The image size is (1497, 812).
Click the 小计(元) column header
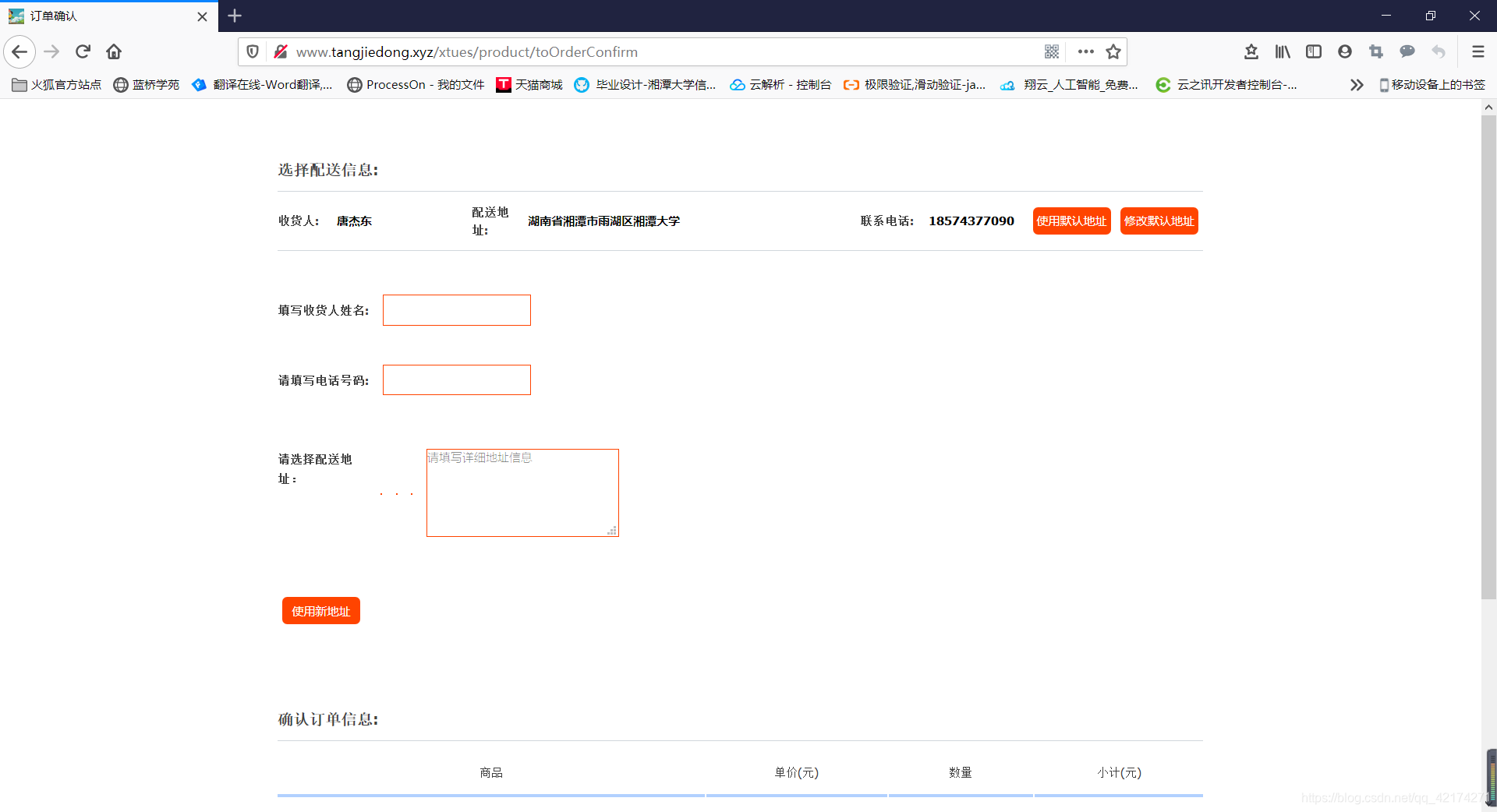[1119, 772]
